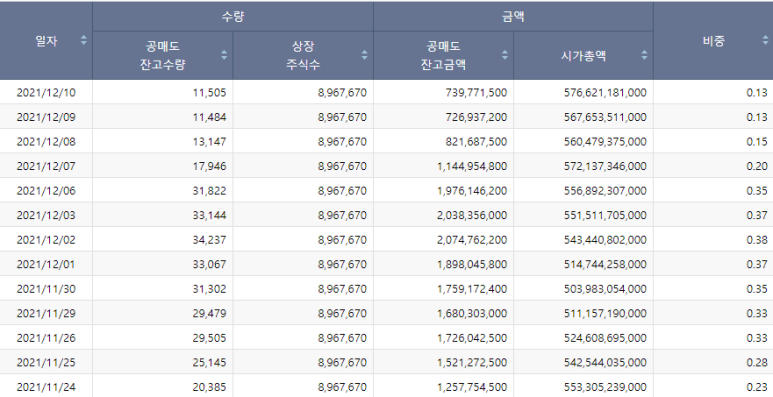
Task: Click market cap value 543,440,802,000
Action: point(605,240)
